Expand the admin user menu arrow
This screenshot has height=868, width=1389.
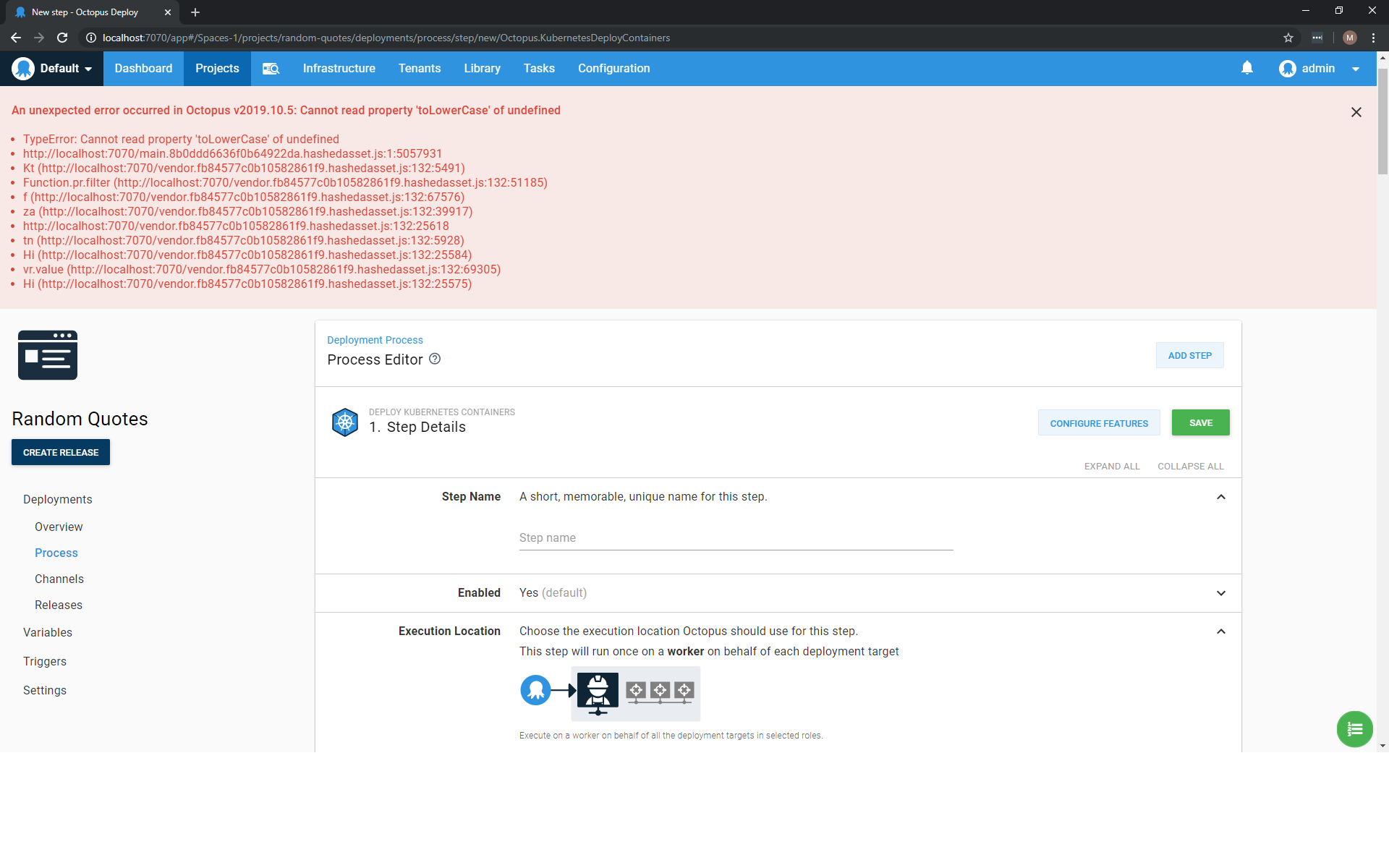click(x=1356, y=69)
